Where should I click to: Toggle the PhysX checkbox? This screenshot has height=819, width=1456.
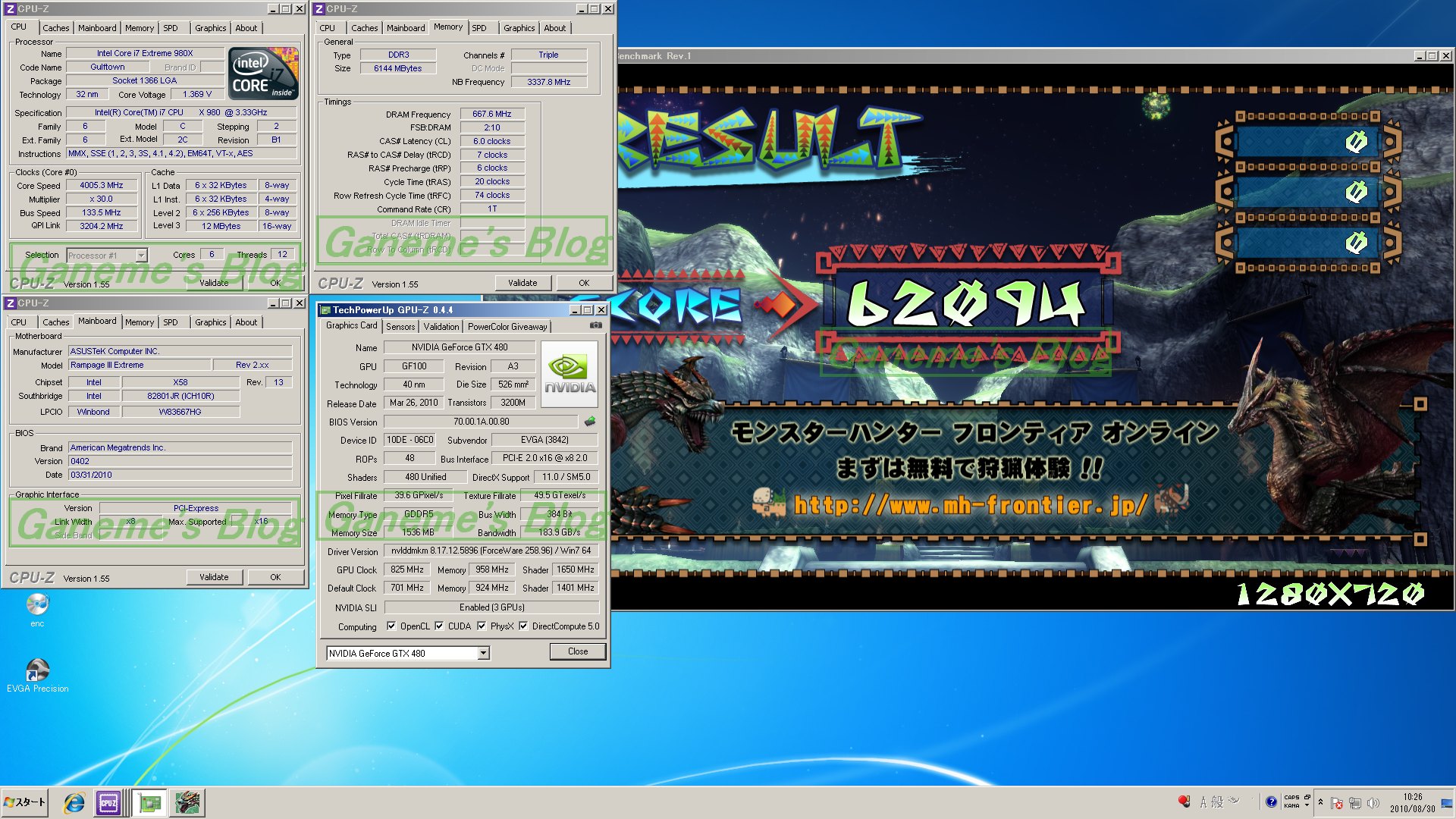click(x=482, y=626)
